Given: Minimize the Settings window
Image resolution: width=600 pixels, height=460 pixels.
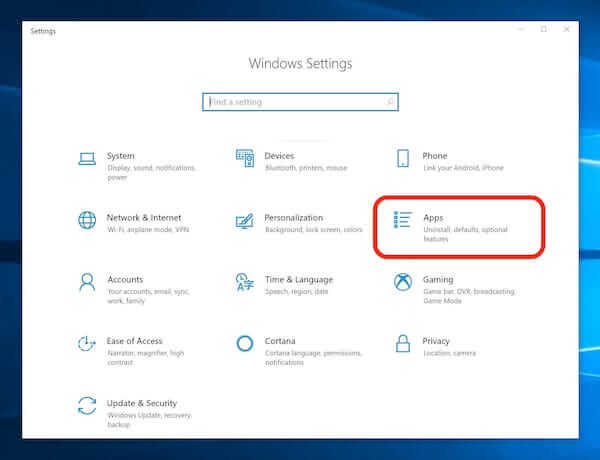Looking at the screenshot, I should pyautogui.click(x=521, y=29).
